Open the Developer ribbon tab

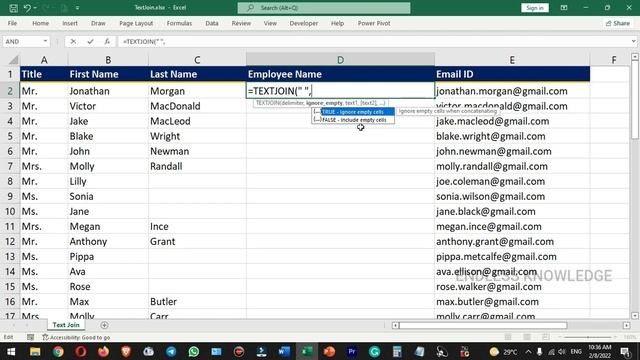click(304, 23)
